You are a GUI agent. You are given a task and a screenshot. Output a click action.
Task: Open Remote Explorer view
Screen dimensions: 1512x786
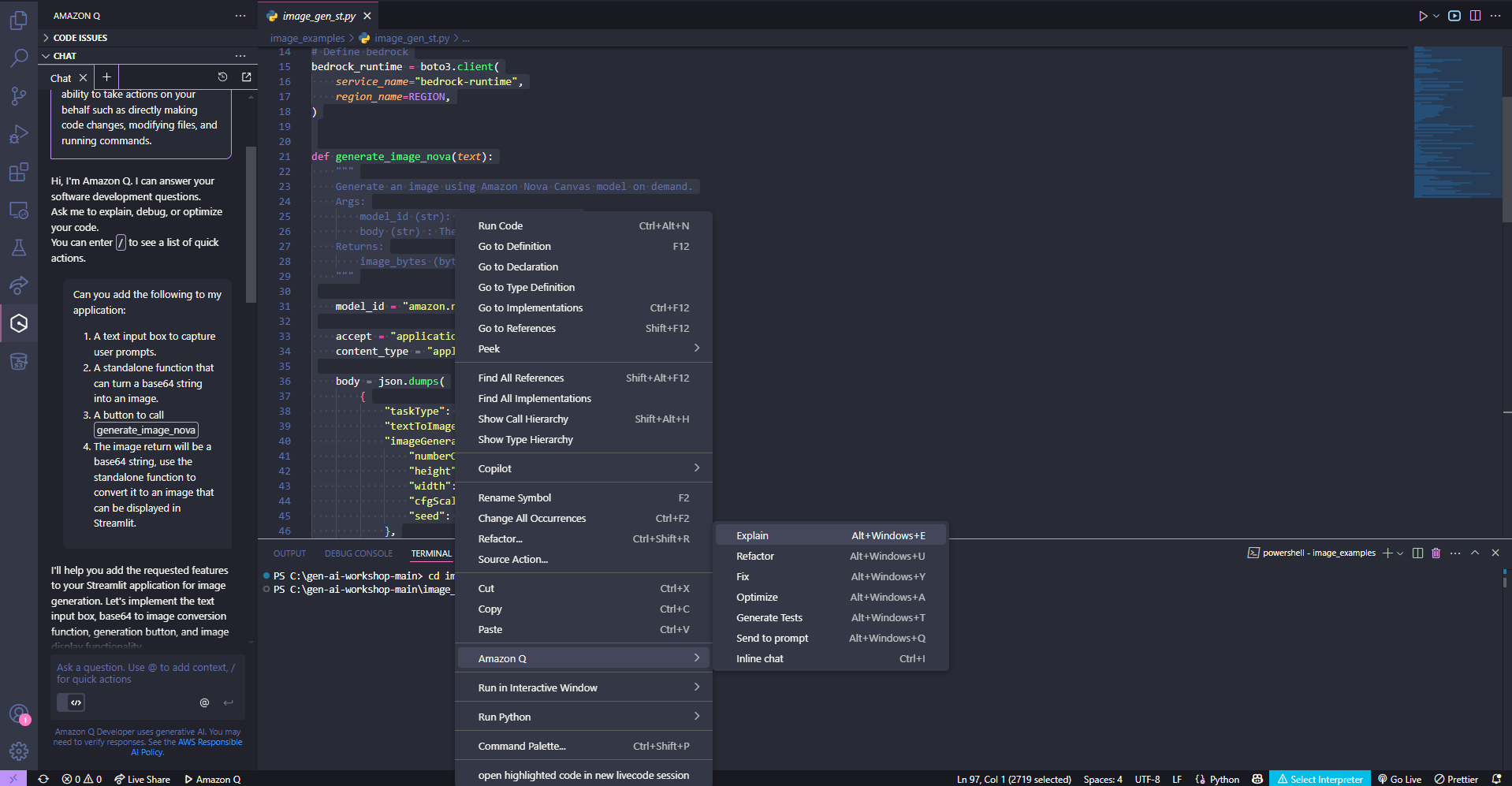pyautogui.click(x=19, y=210)
